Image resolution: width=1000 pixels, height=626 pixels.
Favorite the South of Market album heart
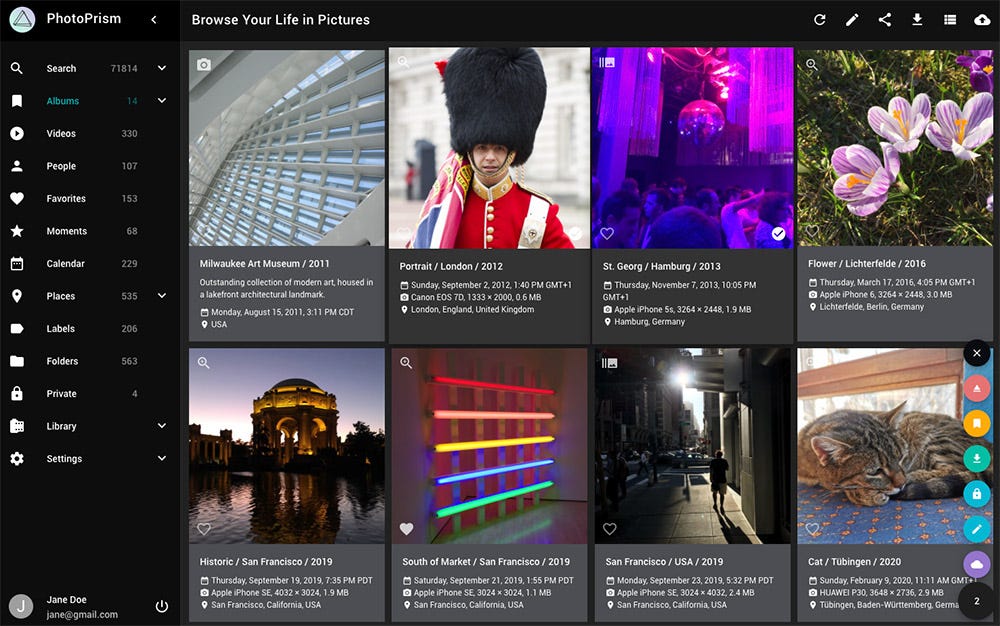pyautogui.click(x=405, y=528)
